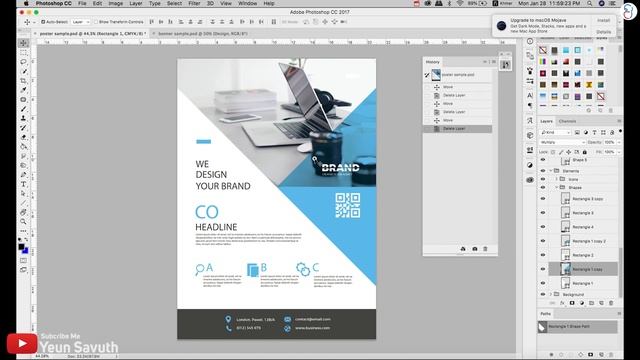Select the Eyedropper tool
The width and height of the screenshot is (640, 360).
pos(23,90)
